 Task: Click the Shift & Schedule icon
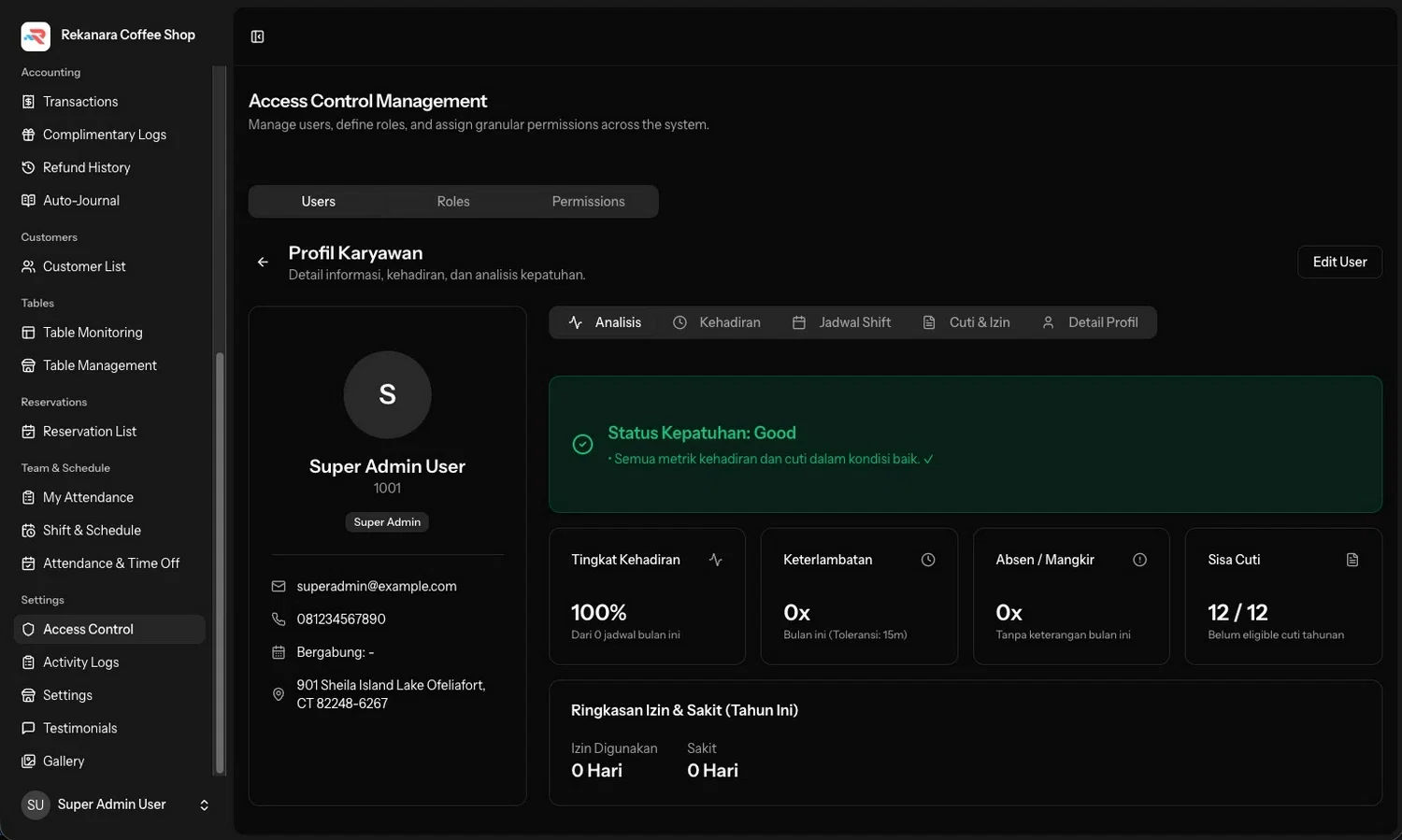28,531
